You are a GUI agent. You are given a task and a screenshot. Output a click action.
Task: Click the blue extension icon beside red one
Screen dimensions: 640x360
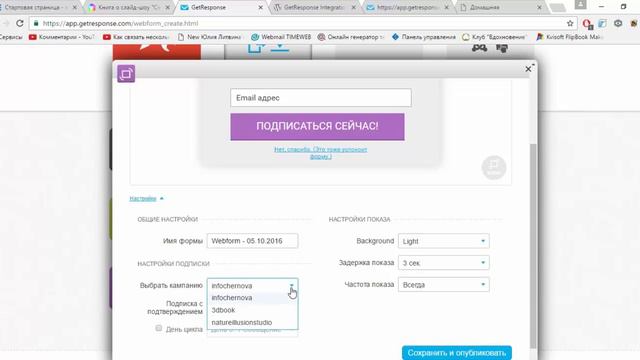pos(602,23)
